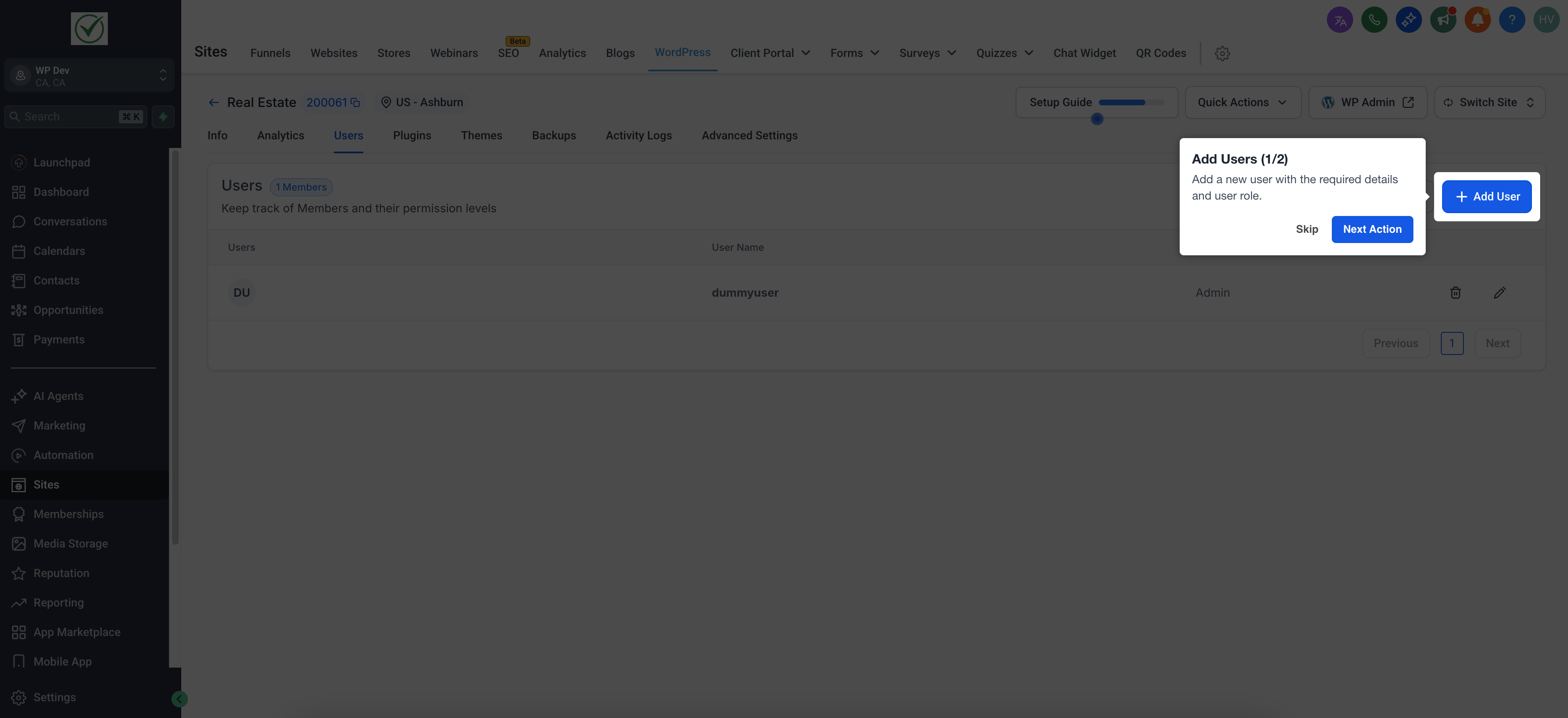Copy site ID 200061 via copy icon
This screenshot has width=1568, height=718.
click(x=356, y=103)
